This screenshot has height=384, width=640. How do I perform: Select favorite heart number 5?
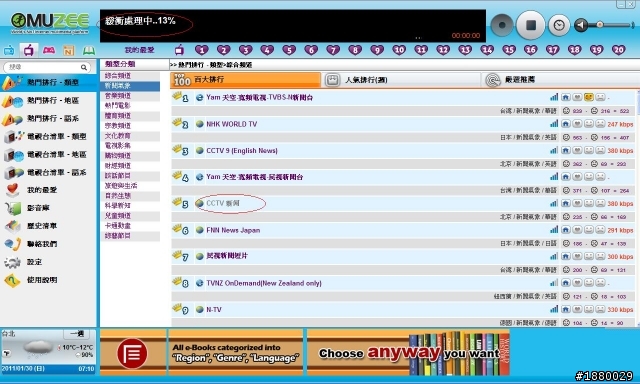click(289, 50)
